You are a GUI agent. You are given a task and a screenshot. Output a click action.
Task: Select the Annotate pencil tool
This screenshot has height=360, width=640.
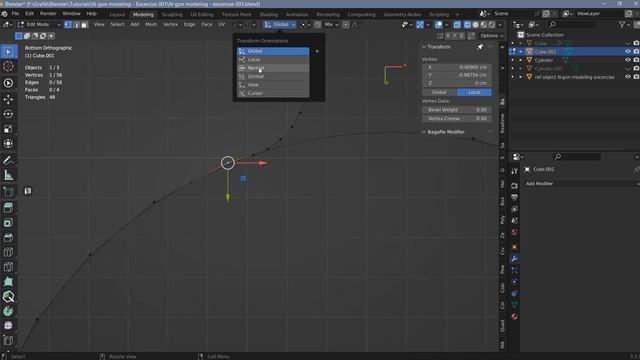click(x=8, y=161)
